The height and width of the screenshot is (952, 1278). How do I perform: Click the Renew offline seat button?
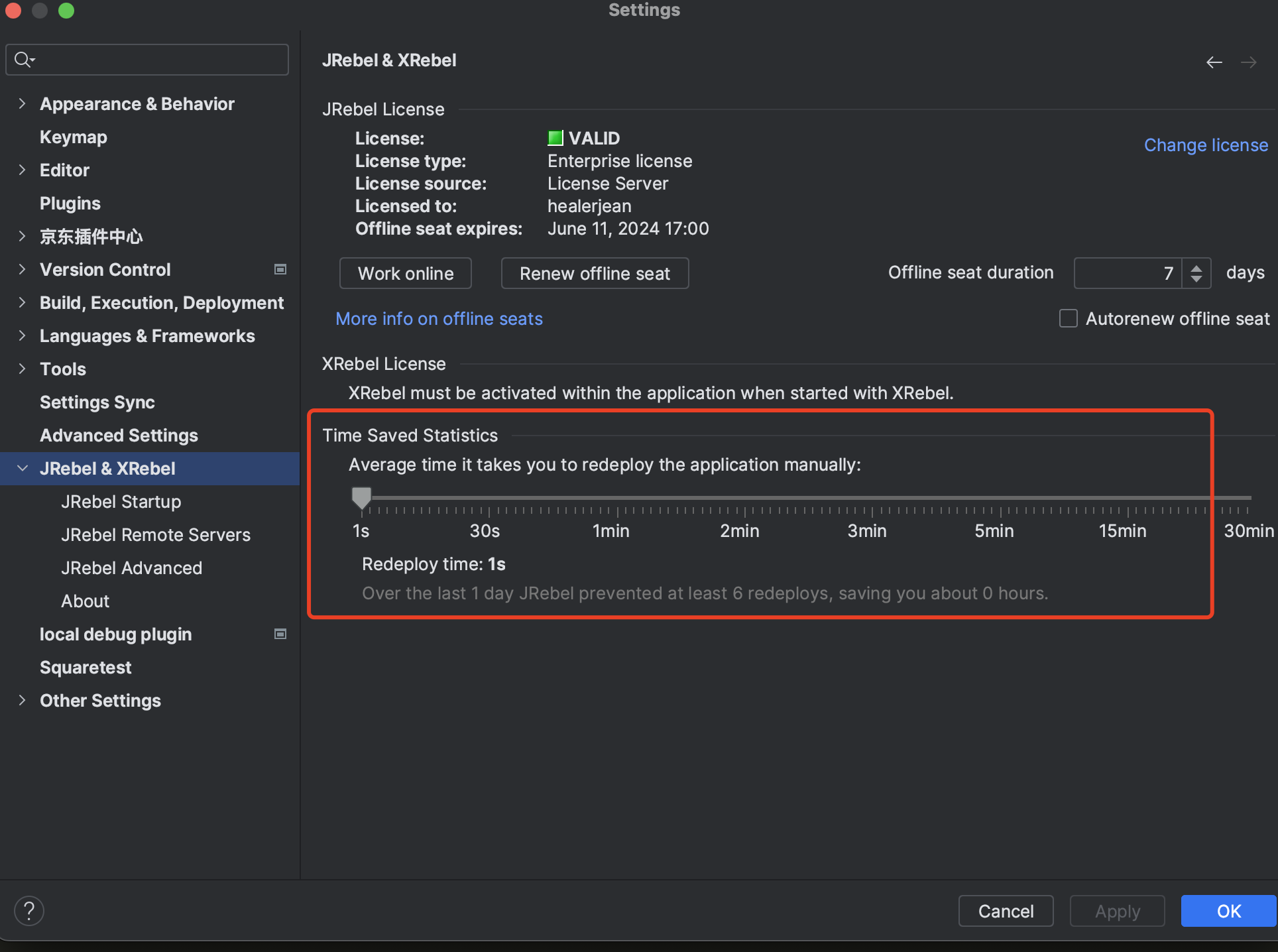pyautogui.click(x=595, y=273)
